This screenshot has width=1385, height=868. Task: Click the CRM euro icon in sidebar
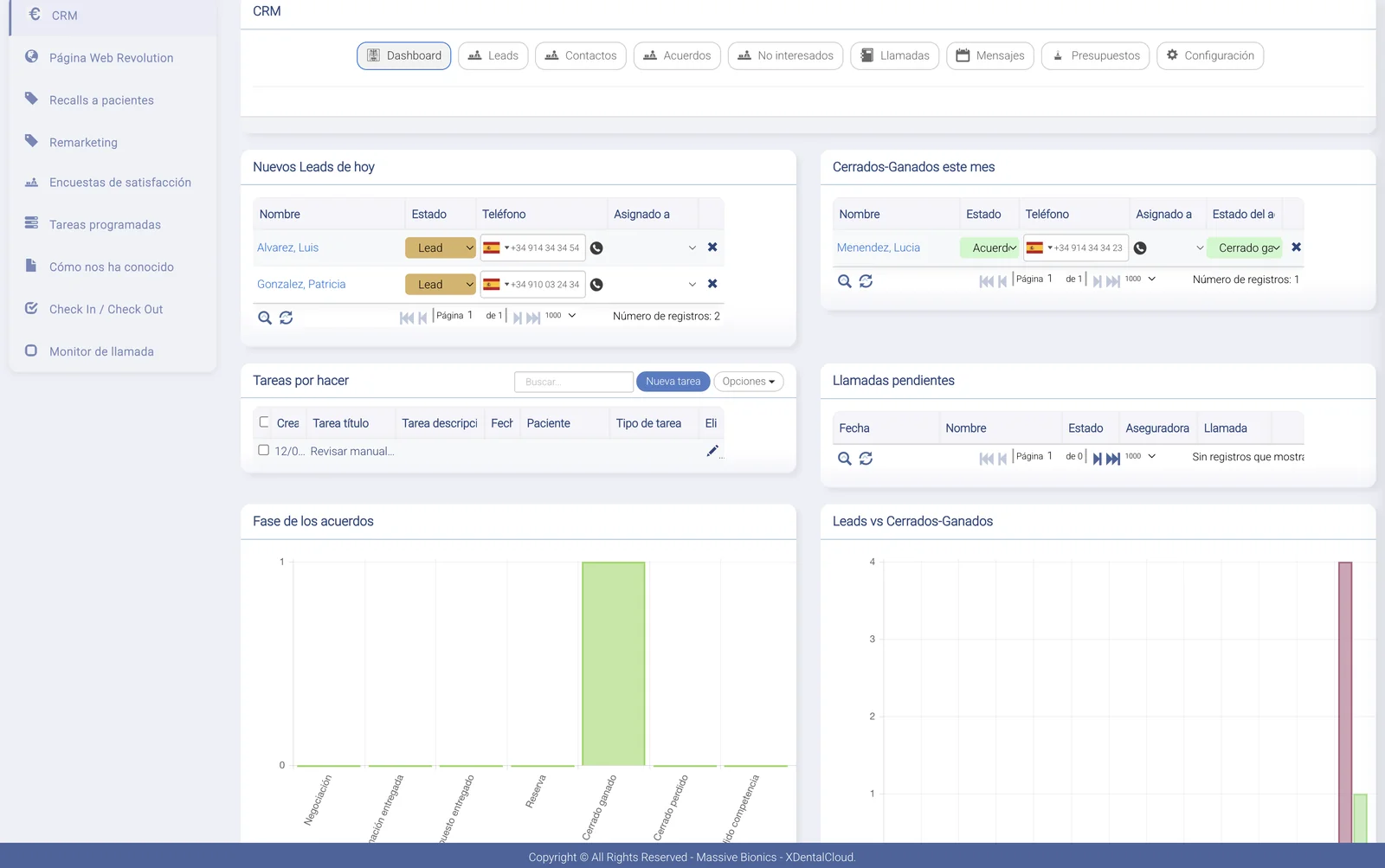tap(35, 15)
